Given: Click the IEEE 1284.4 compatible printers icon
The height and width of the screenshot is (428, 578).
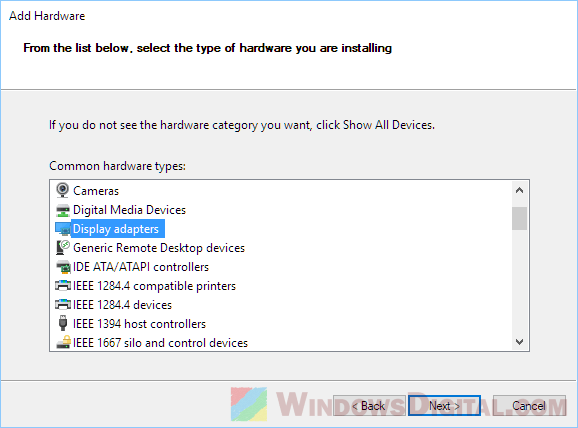Looking at the screenshot, I should tap(63, 285).
